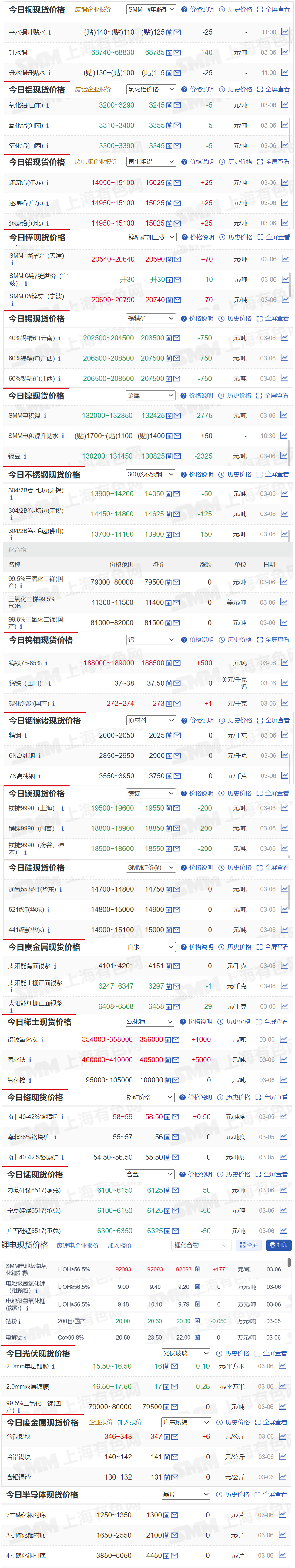Click the 打印 button in lithium section

279,1245
